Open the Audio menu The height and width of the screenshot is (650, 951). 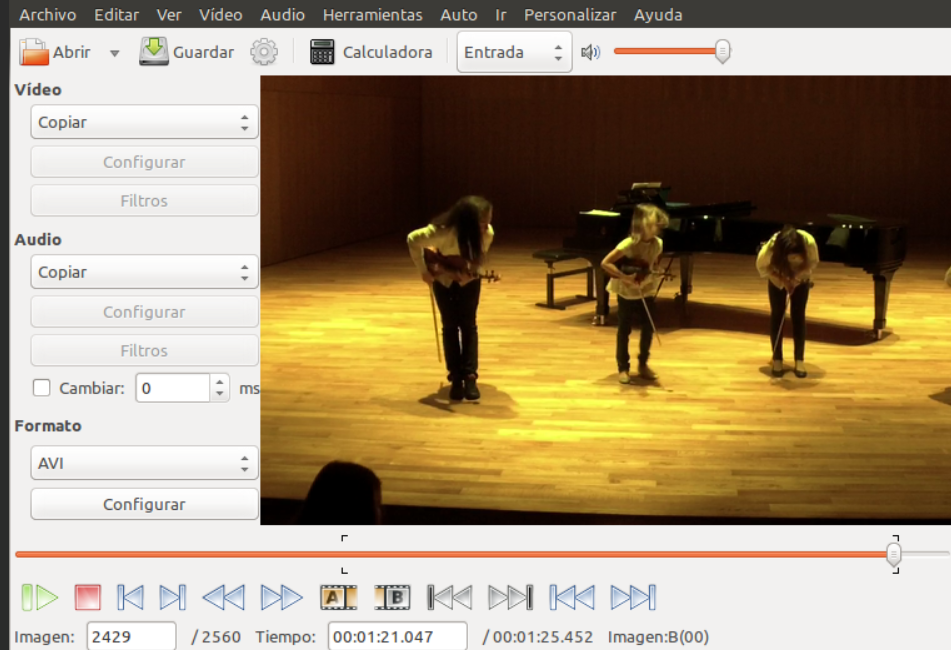tap(283, 15)
